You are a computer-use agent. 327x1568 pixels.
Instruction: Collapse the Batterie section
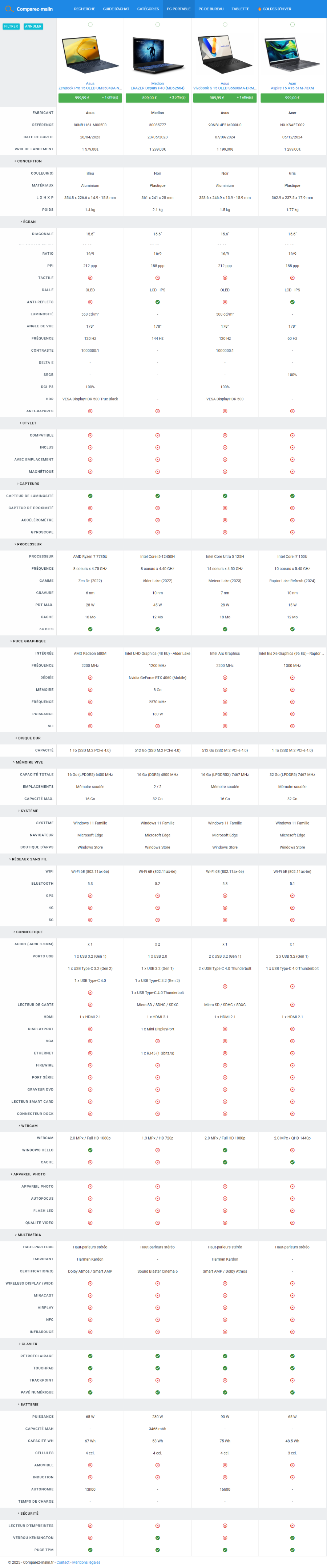click(28, 1404)
